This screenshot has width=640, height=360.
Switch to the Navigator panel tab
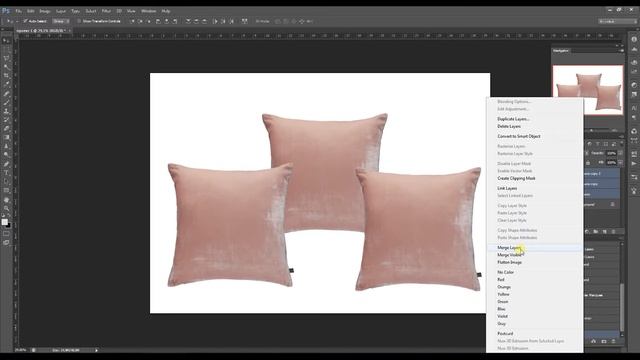[561, 51]
